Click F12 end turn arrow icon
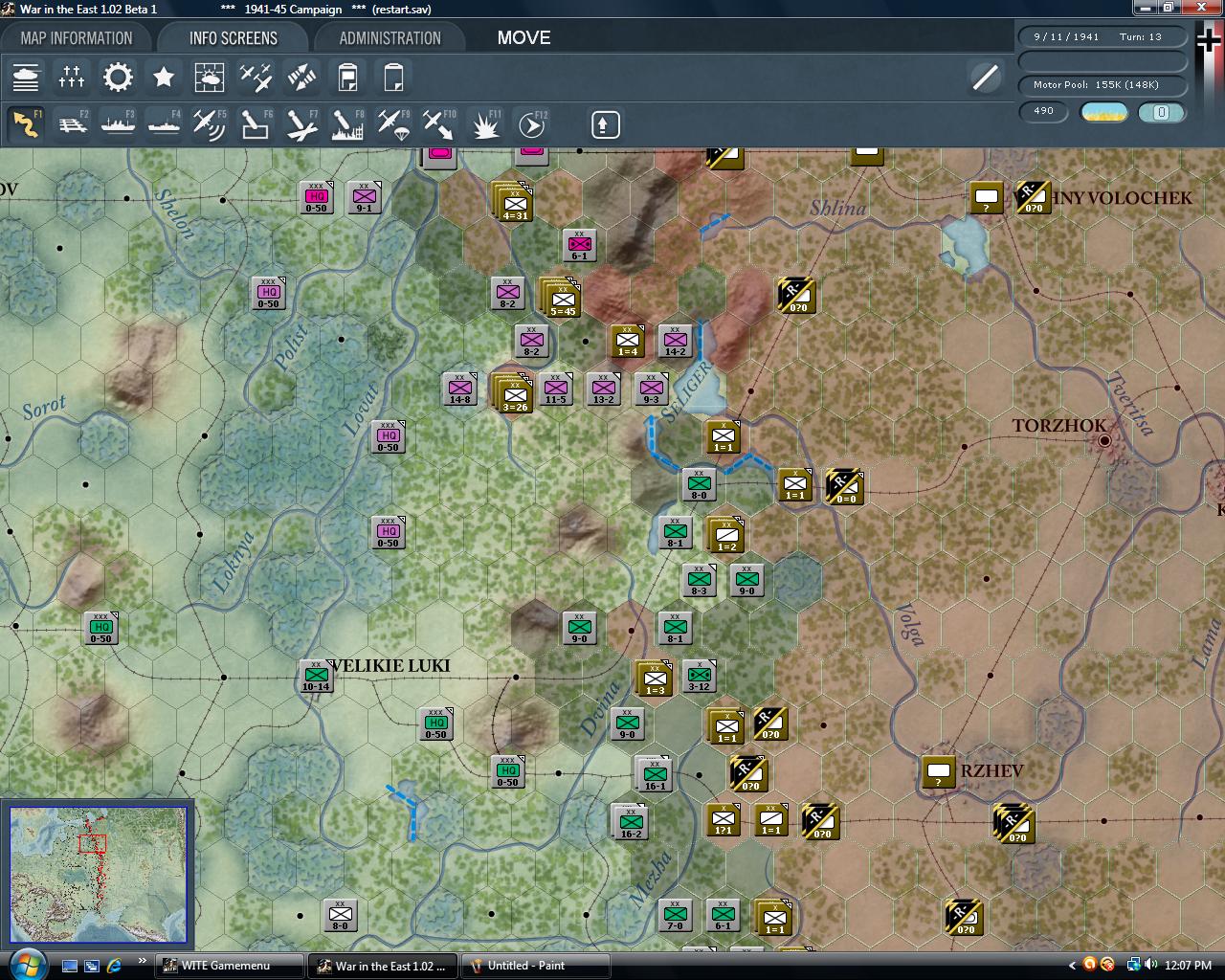This screenshot has height=980, width=1225. (531, 124)
